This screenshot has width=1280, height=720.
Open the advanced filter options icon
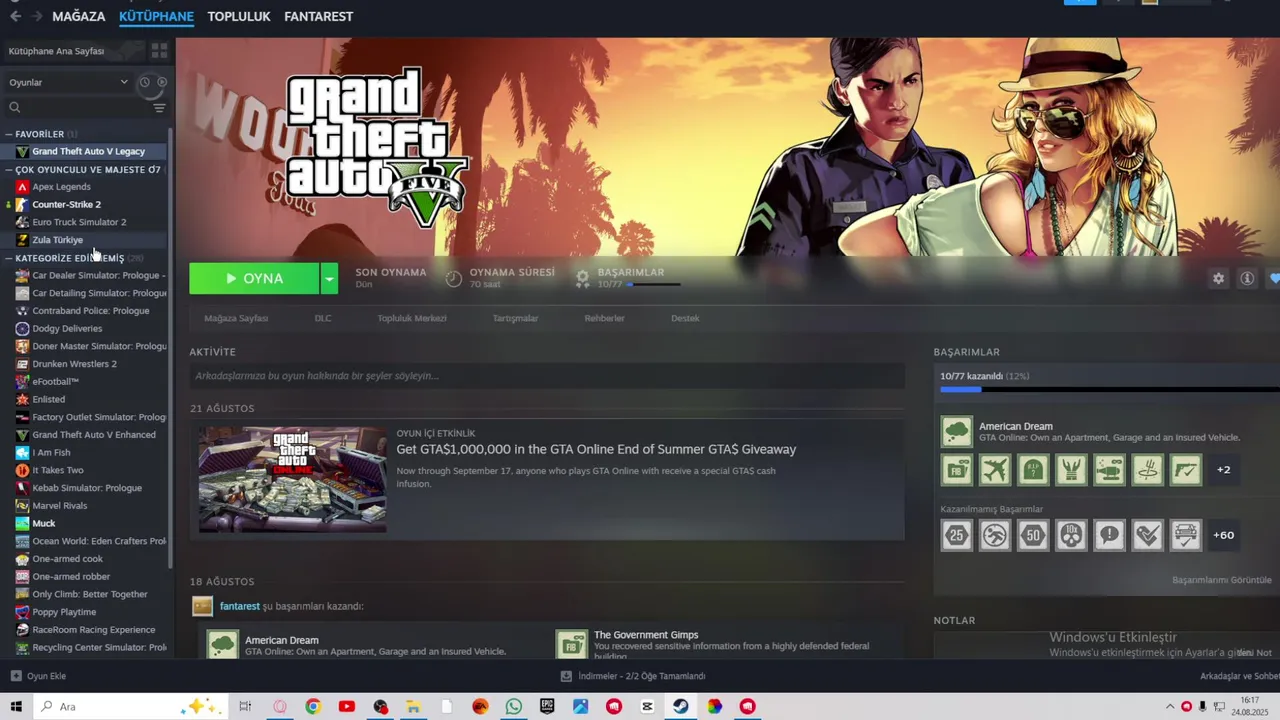pyautogui.click(x=159, y=107)
